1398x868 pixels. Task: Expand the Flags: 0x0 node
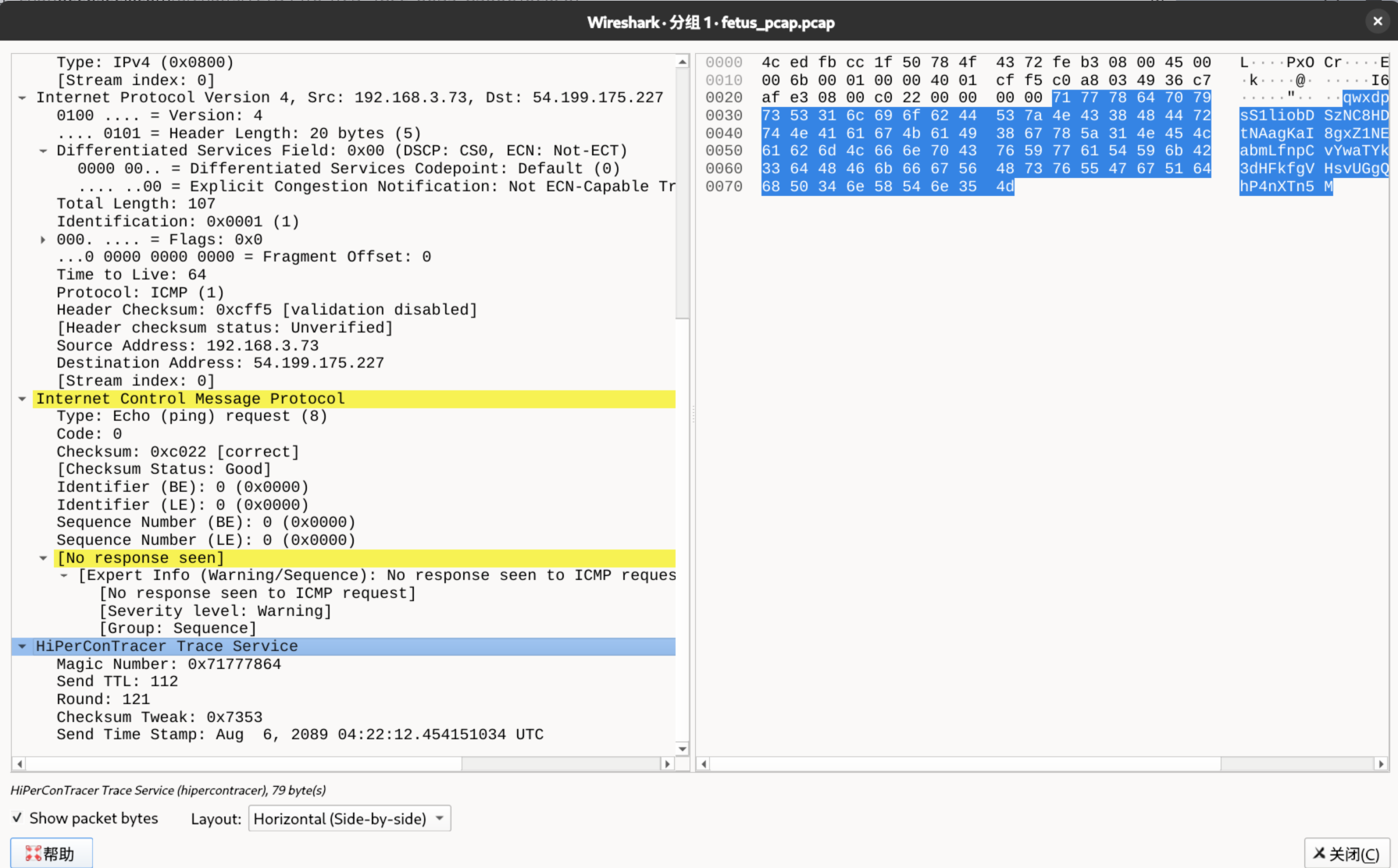coord(43,240)
